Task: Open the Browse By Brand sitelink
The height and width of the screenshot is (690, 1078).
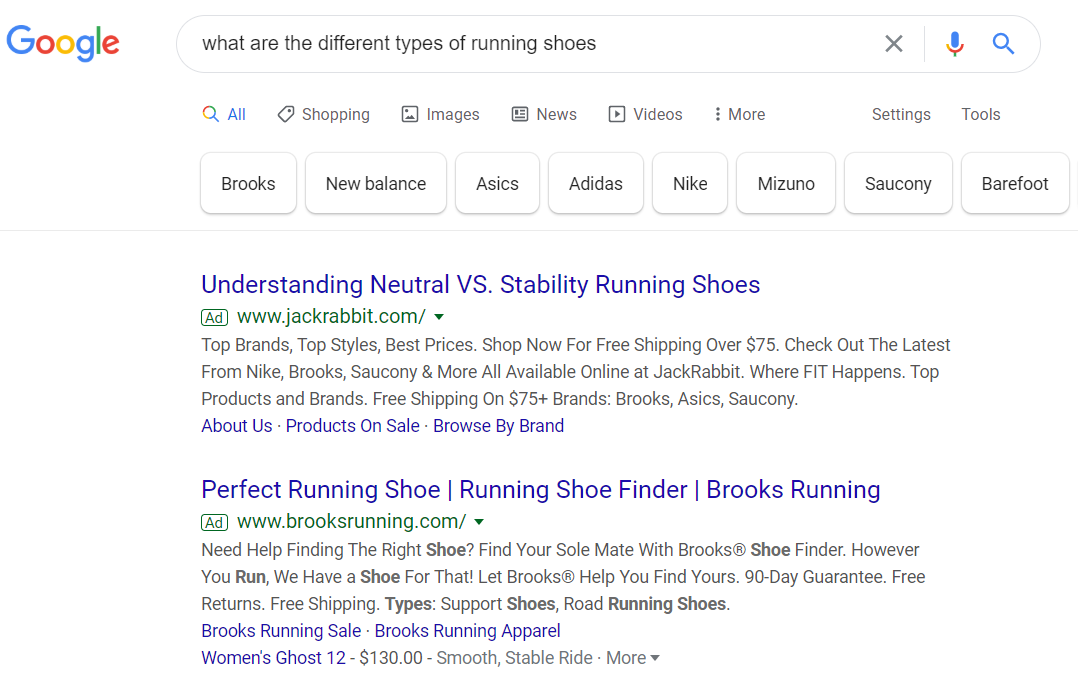Action: click(498, 426)
